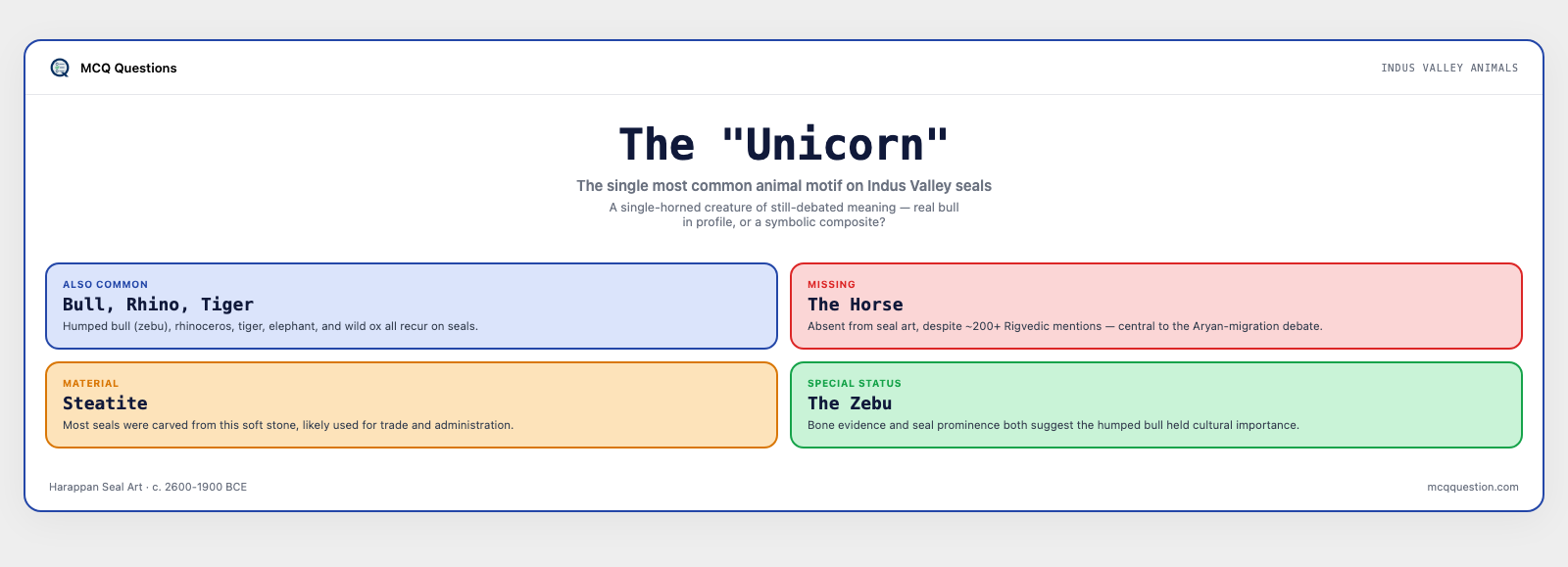Open the MCQ Questions brand text
Viewport: 1568px width, 567px height.
[128, 68]
